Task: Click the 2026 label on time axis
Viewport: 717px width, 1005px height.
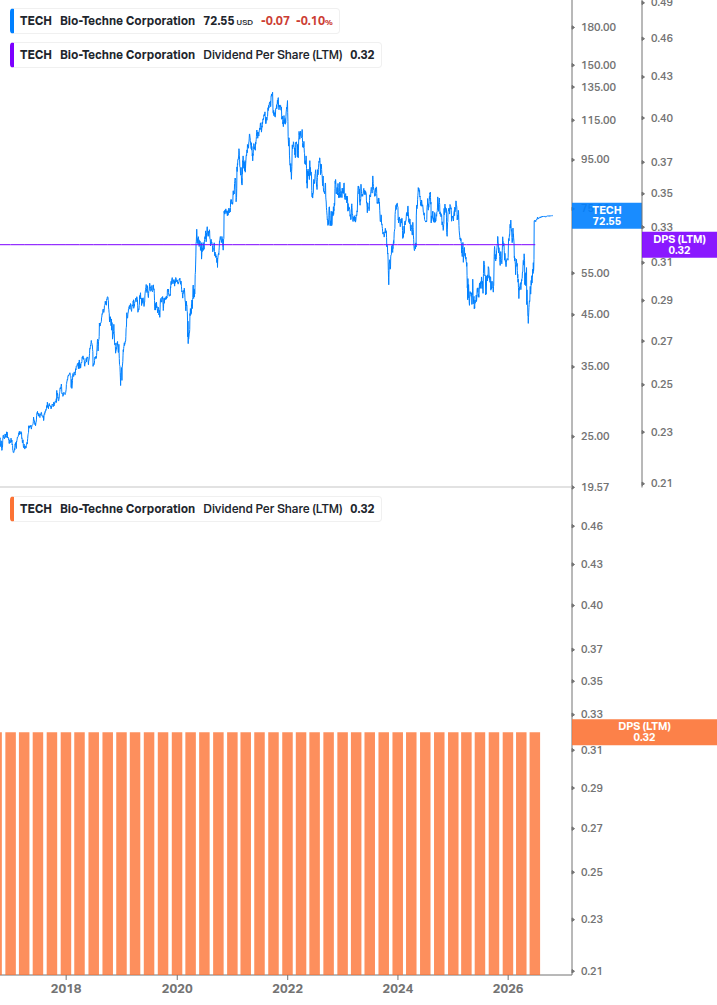Action: [508, 989]
